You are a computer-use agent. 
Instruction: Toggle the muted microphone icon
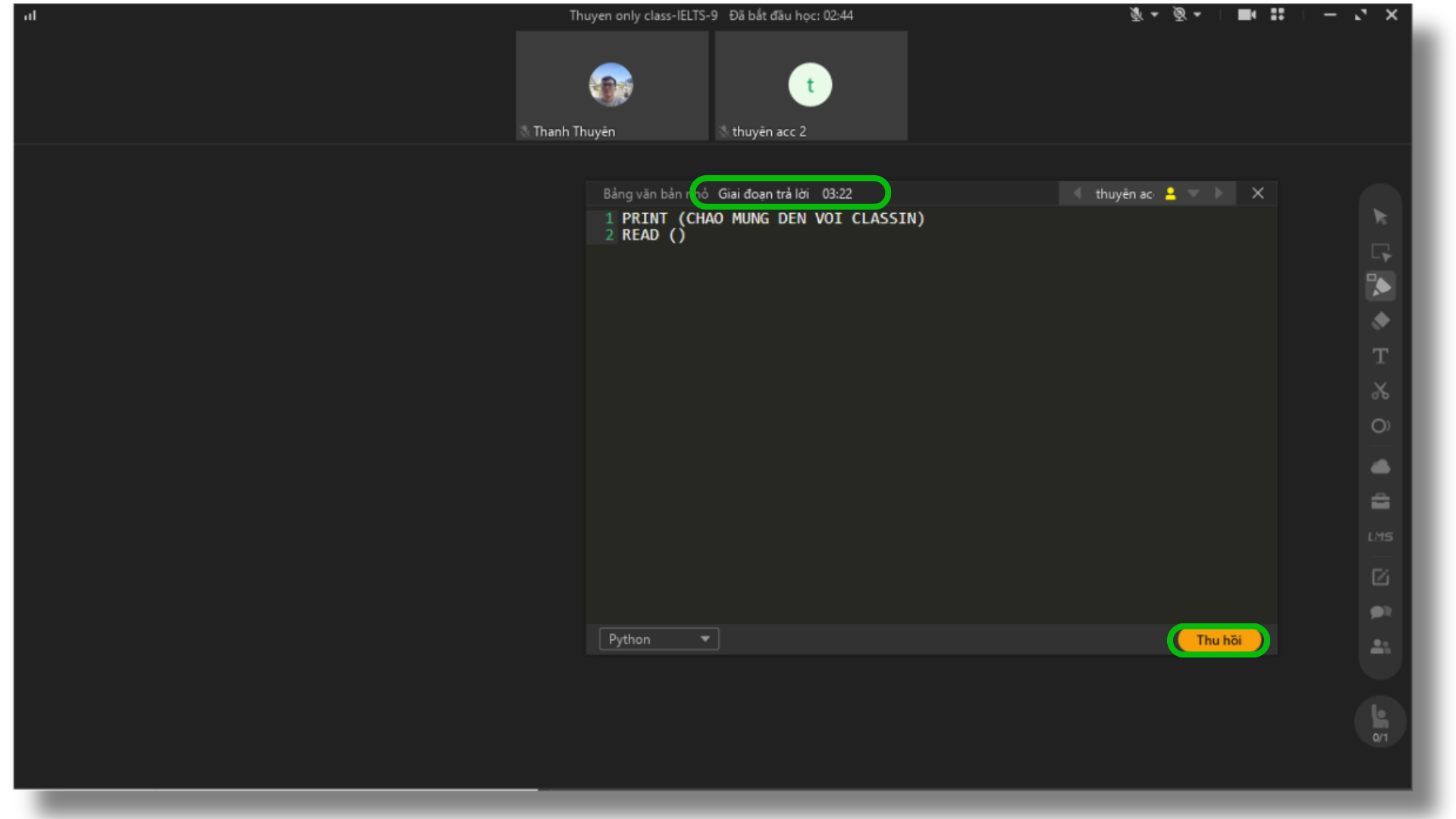point(1136,14)
